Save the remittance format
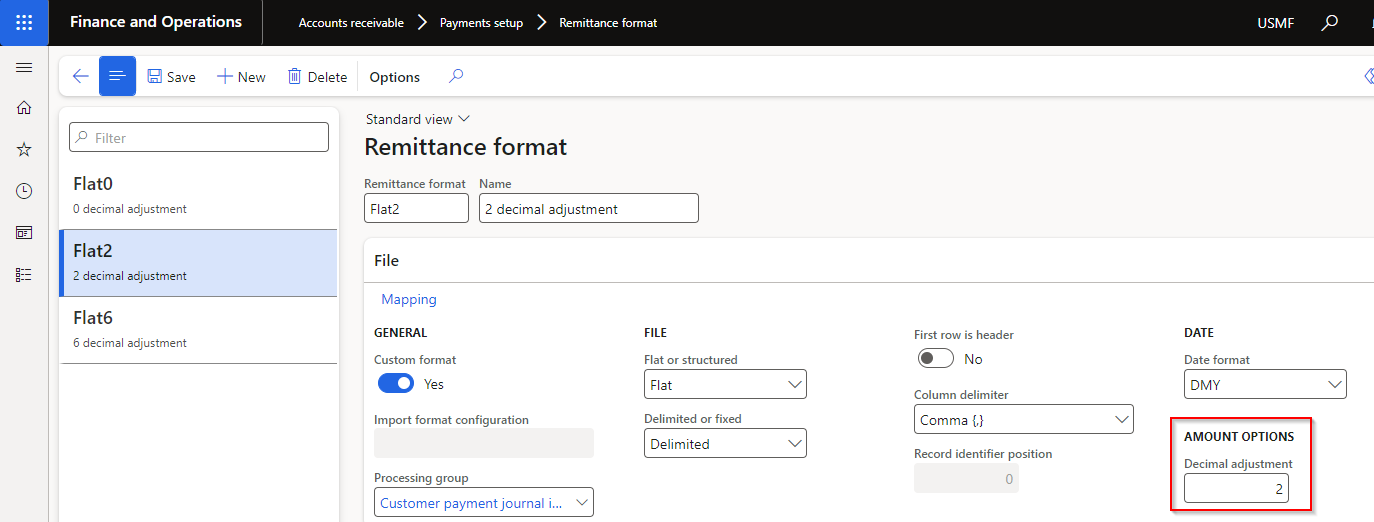 pyautogui.click(x=171, y=77)
